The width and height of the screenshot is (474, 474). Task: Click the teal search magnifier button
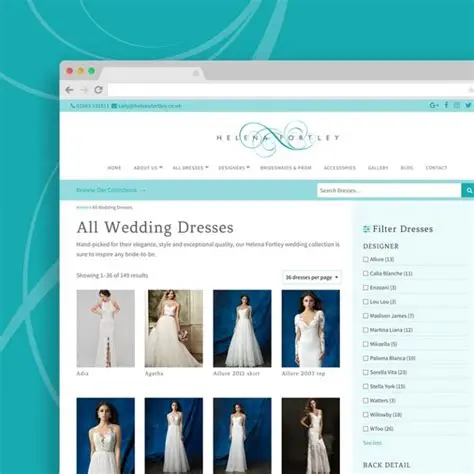point(468,190)
